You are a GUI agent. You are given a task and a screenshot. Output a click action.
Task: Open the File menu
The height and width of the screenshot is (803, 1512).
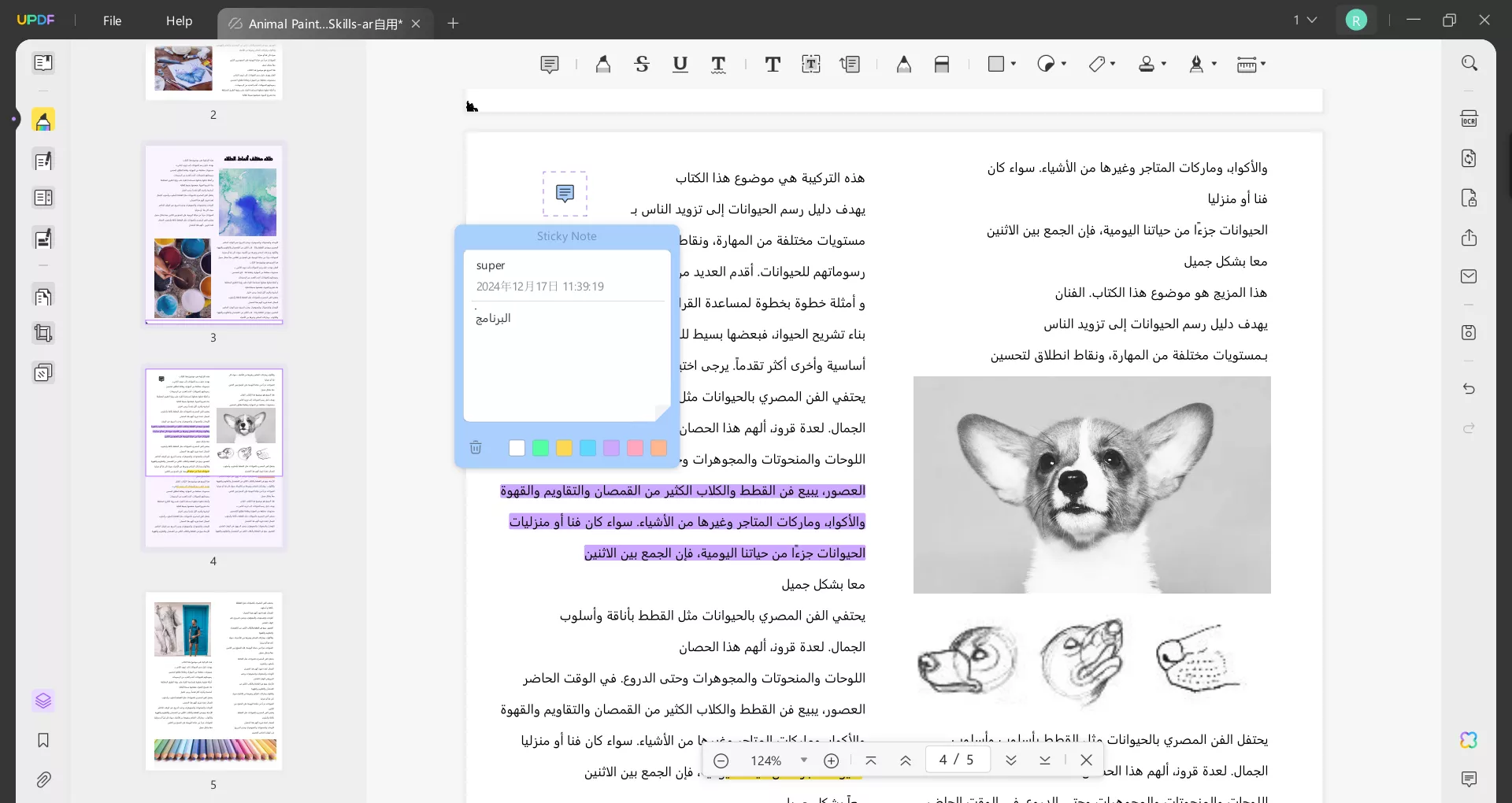click(x=112, y=21)
